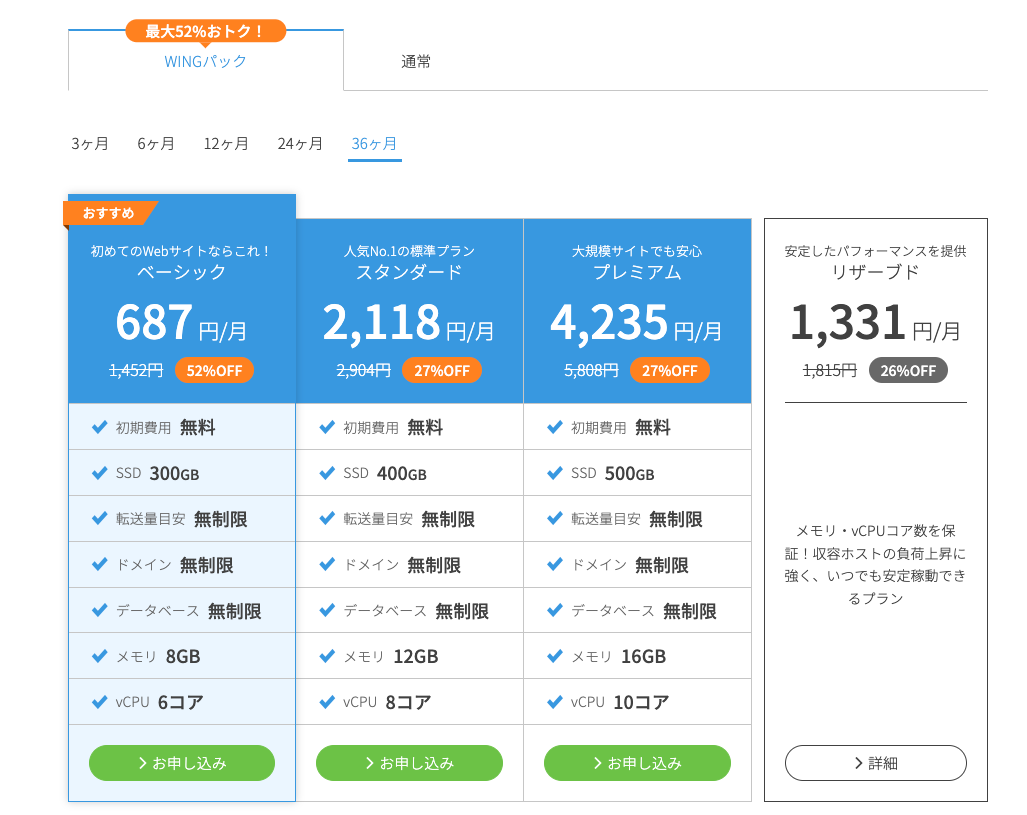Click the struck-through 2,904円 price

pos(364,371)
